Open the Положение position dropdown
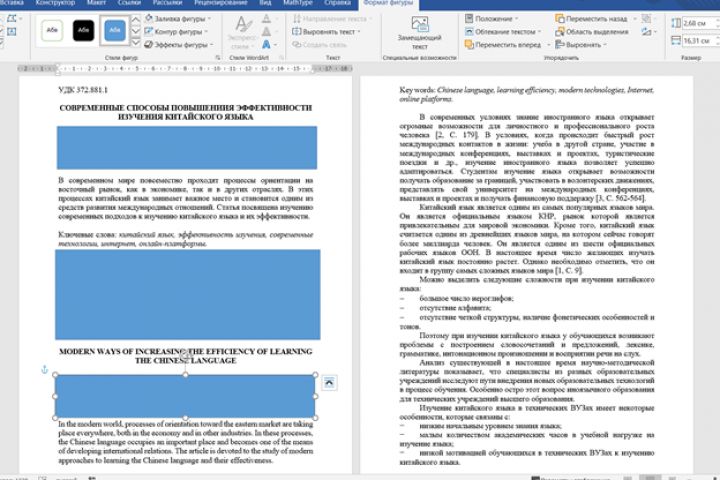 tap(491, 19)
